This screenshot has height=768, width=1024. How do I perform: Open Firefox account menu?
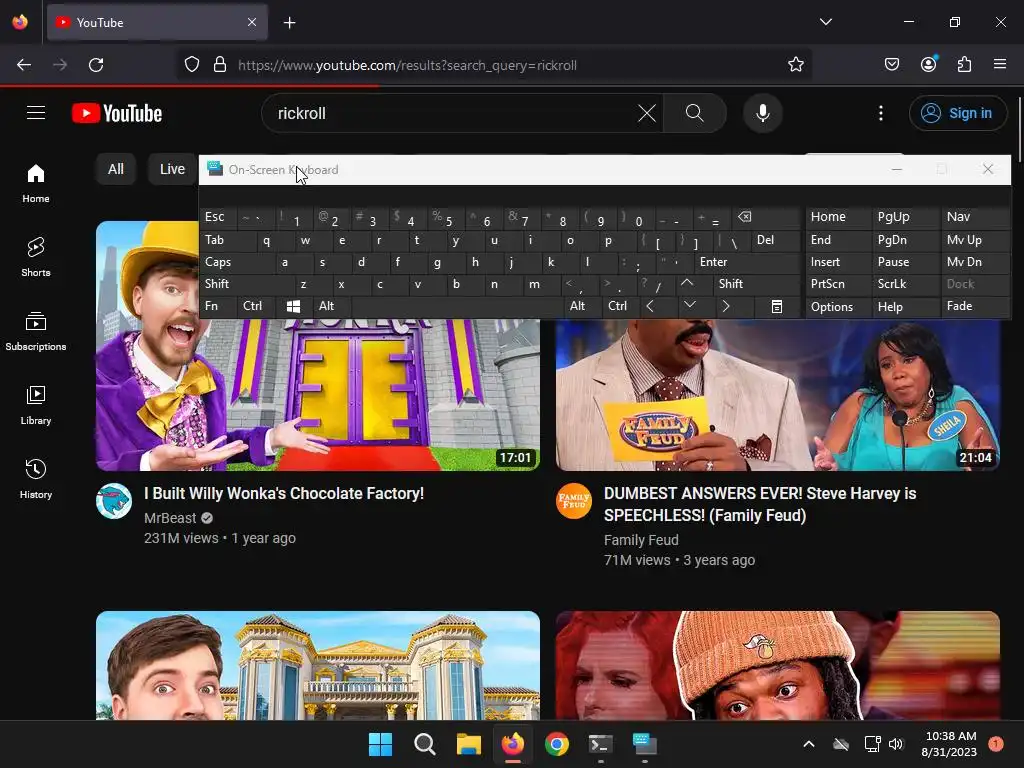tap(929, 65)
